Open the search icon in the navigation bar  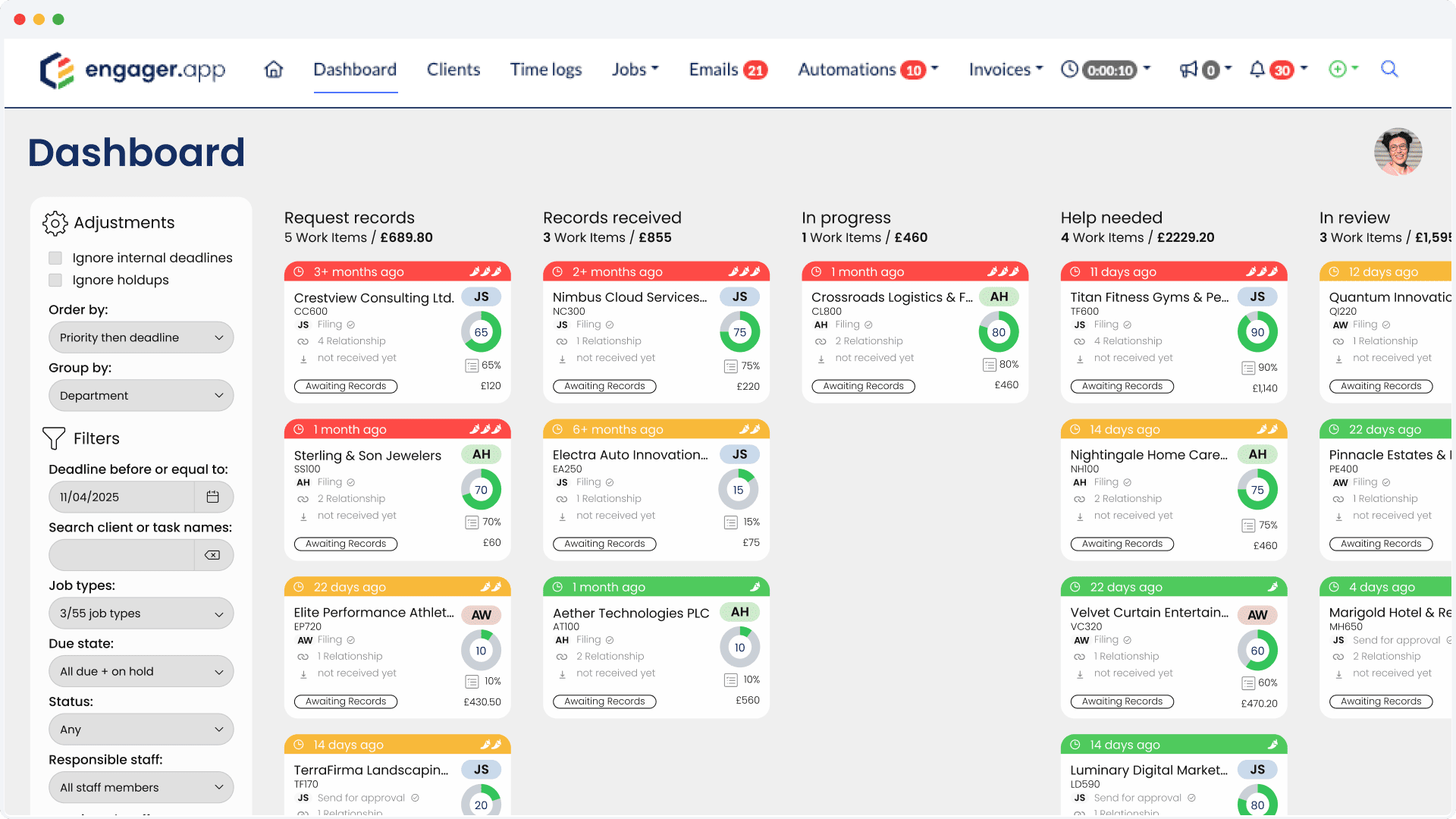tap(1389, 69)
